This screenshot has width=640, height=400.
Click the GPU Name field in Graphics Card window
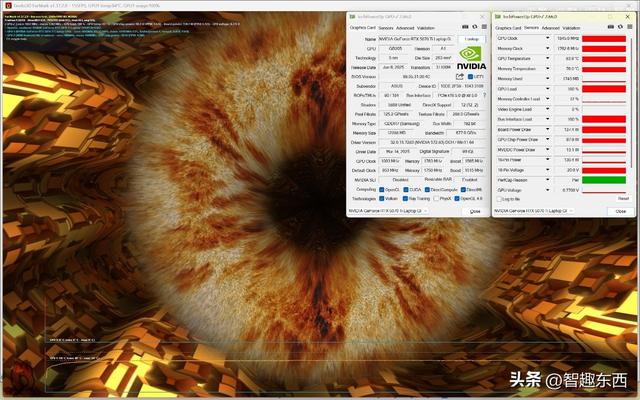[x=415, y=39]
